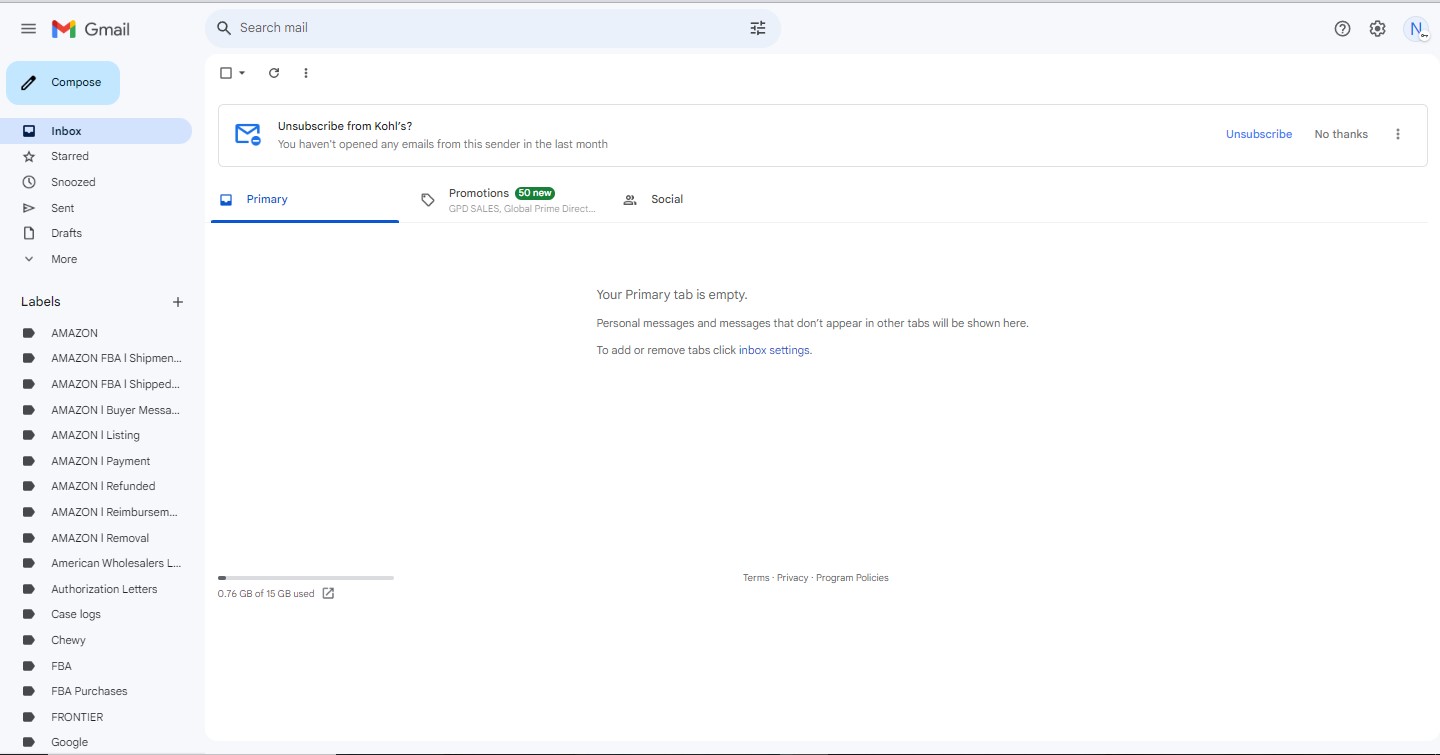Click the 50 new promotions badge

[x=535, y=193]
